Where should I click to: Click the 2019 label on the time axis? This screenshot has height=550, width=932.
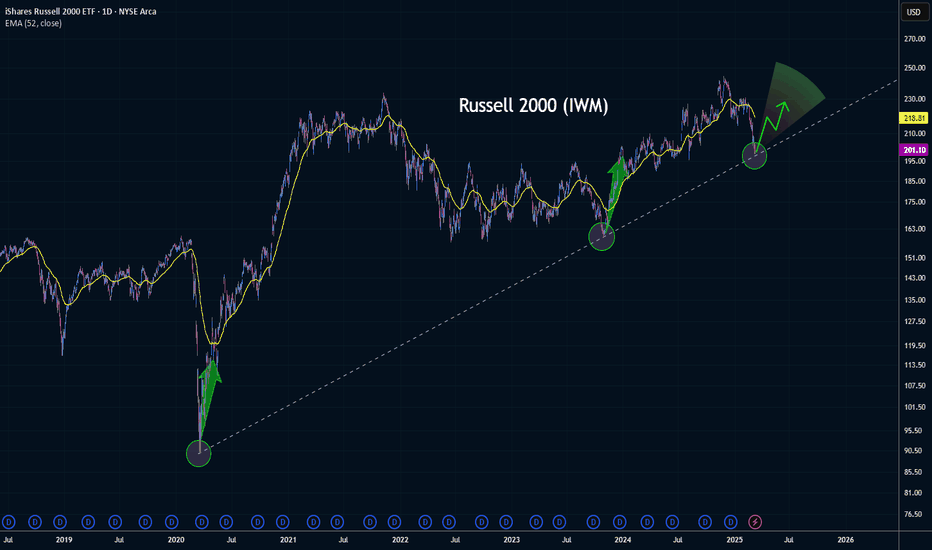pos(64,540)
